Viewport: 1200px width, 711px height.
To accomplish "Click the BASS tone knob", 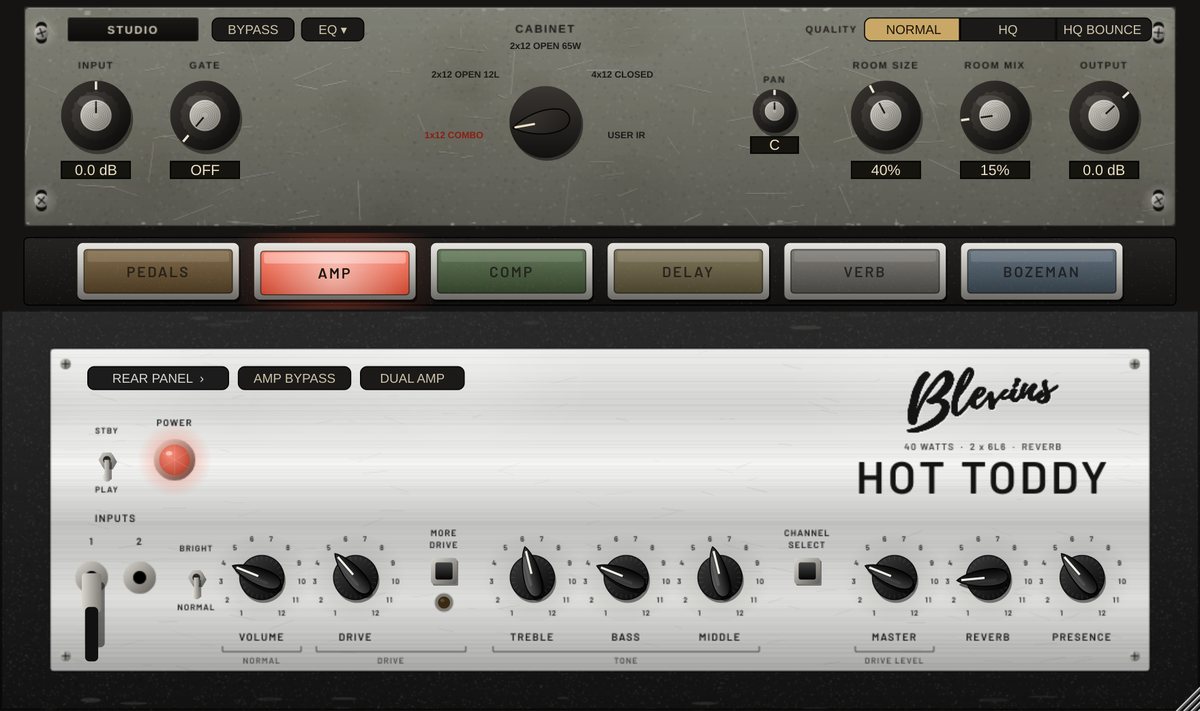I will 626,577.
